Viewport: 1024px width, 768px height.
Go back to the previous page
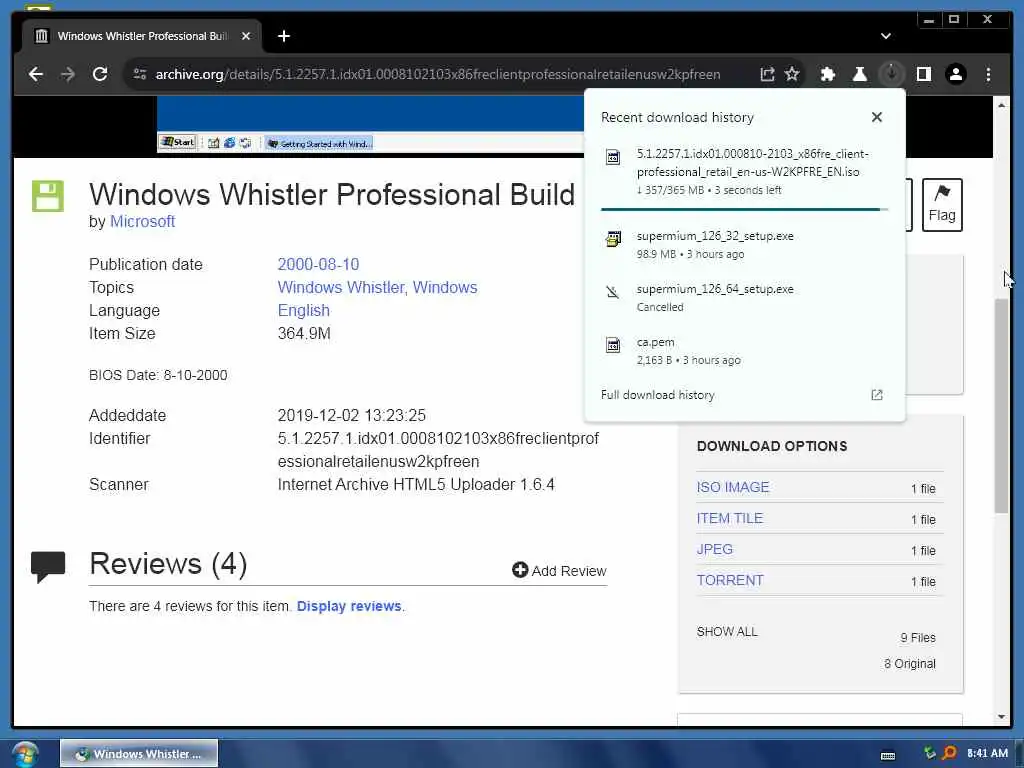[x=36, y=74]
